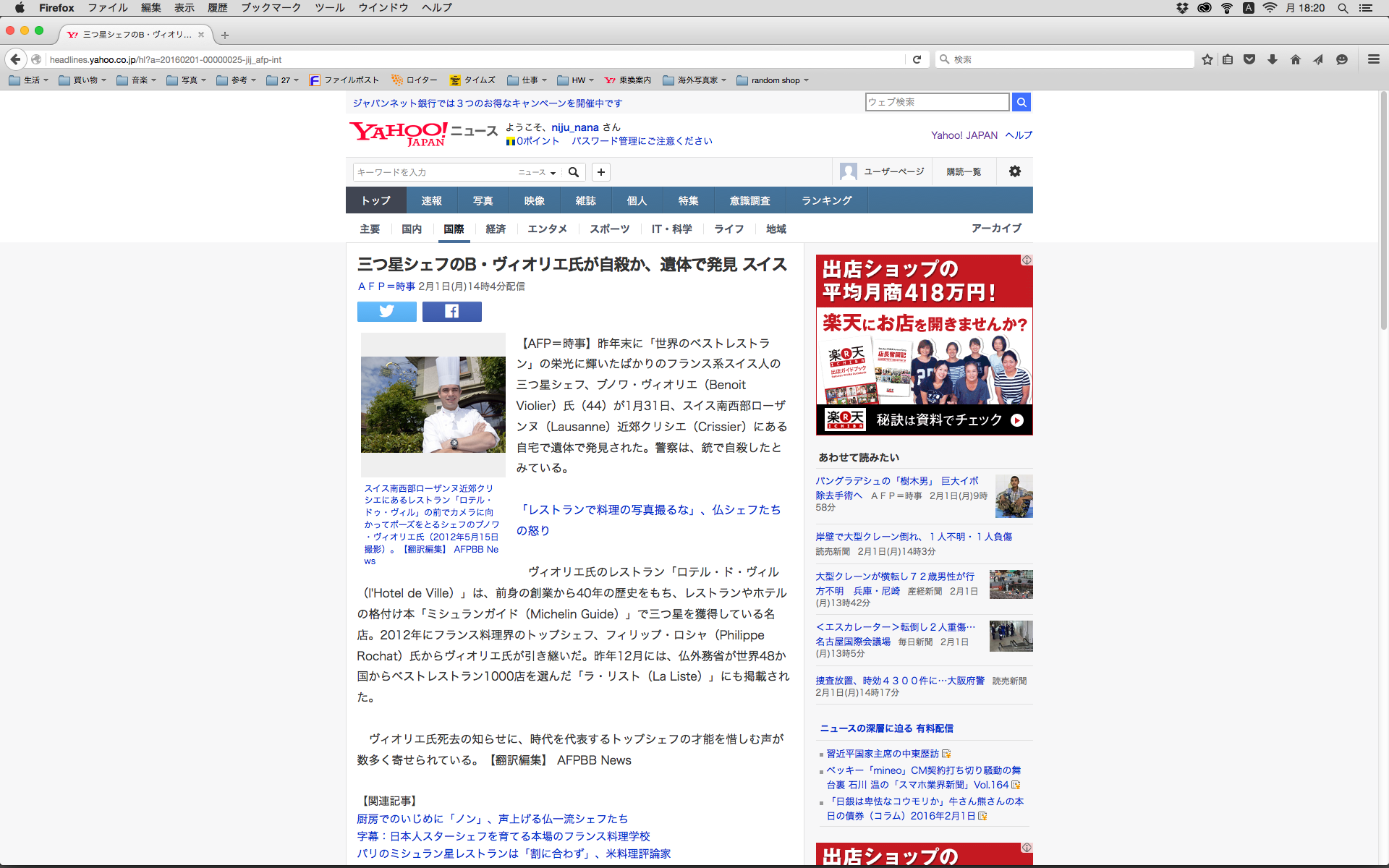Click the Firefox reload page icon

pyautogui.click(x=917, y=59)
